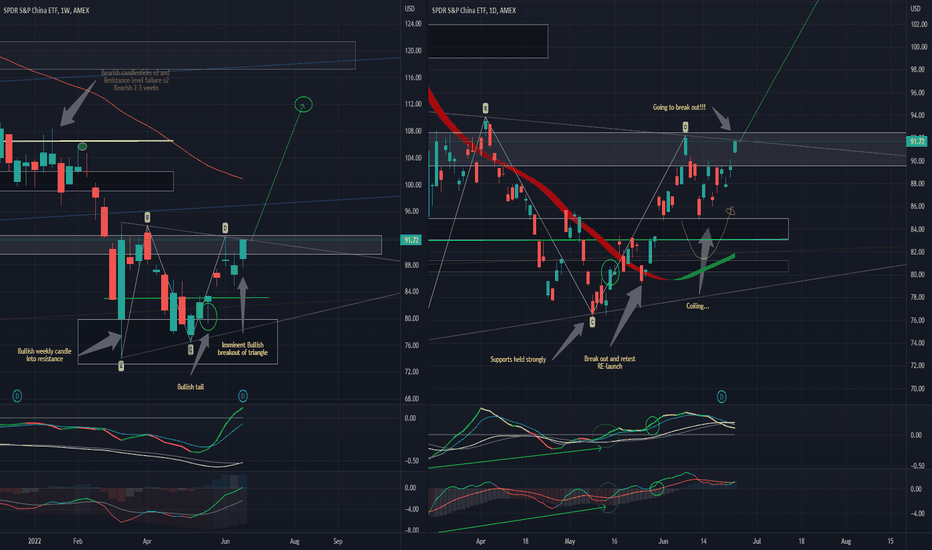
Task: Click -8.00 on weekly indicator axis
Action: pos(412,530)
